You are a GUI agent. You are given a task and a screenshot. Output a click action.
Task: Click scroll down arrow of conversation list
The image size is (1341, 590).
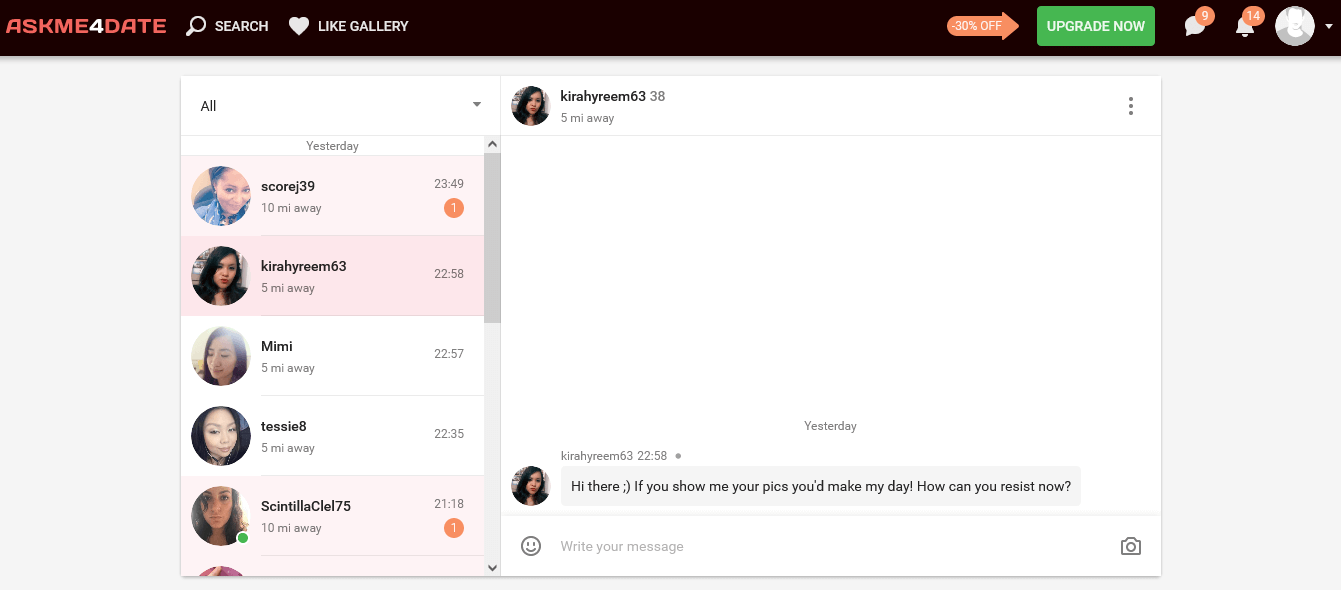[x=492, y=567]
